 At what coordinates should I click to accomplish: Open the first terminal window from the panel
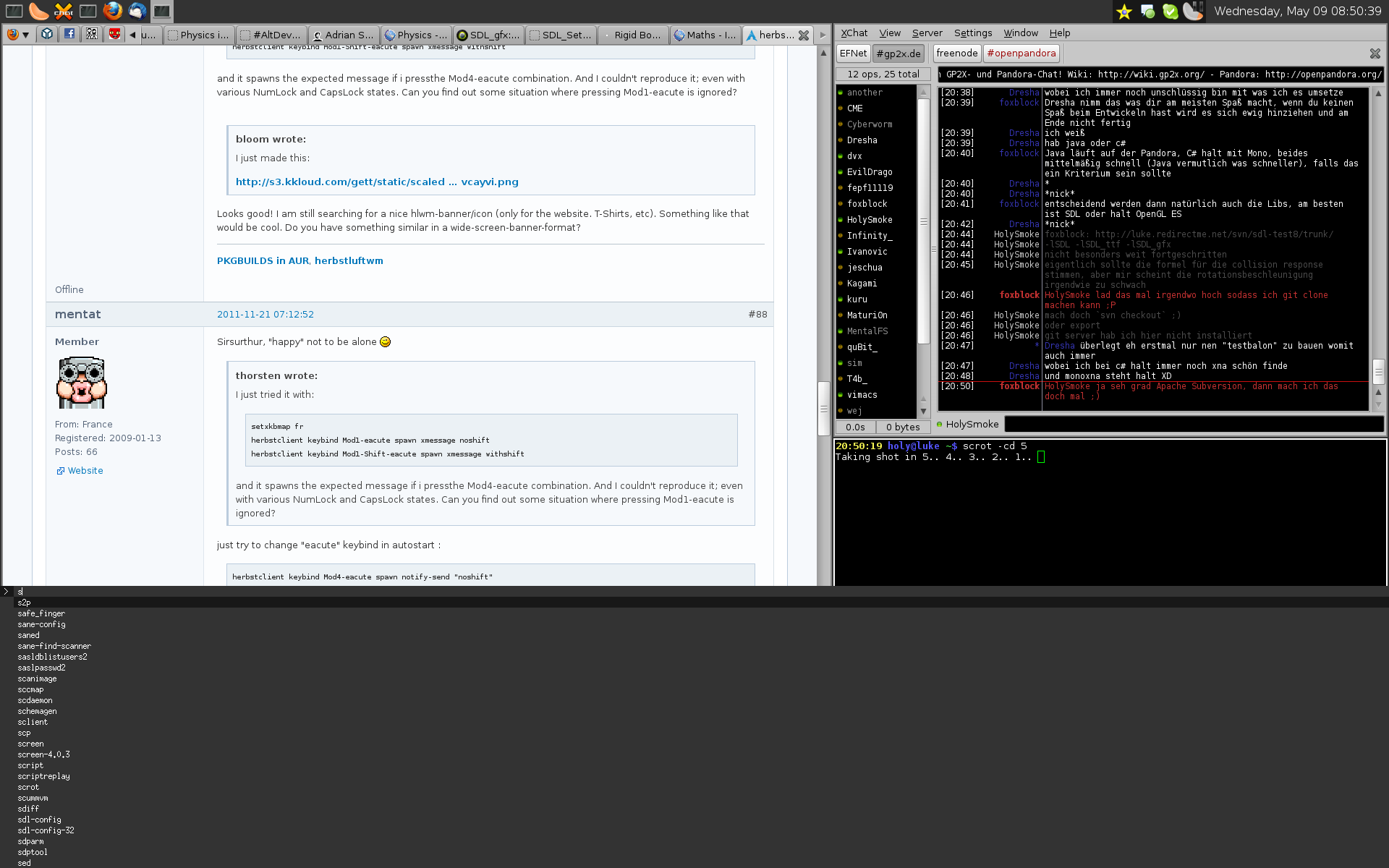(x=14, y=11)
